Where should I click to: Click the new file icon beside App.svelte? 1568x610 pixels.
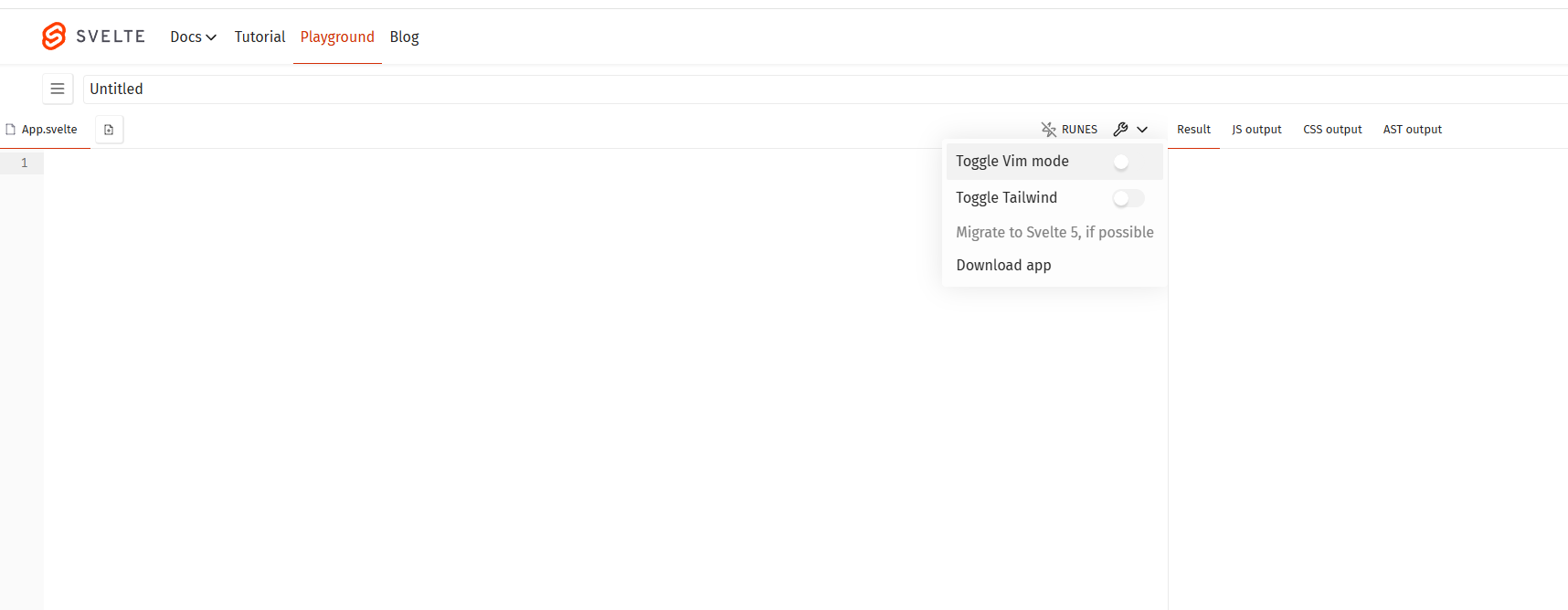pos(109,130)
